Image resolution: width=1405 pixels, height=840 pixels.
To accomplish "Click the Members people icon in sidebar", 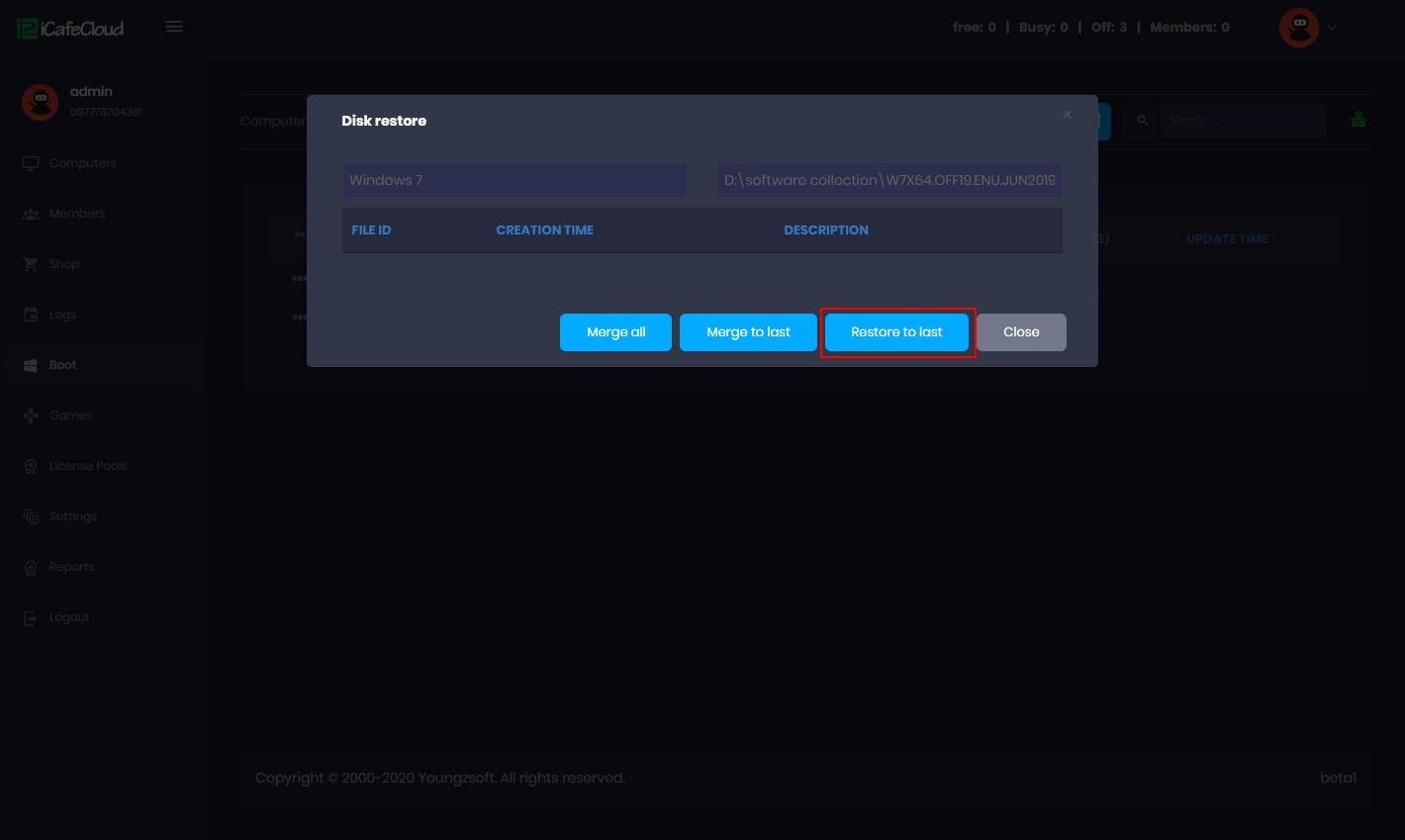I will point(31,214).
